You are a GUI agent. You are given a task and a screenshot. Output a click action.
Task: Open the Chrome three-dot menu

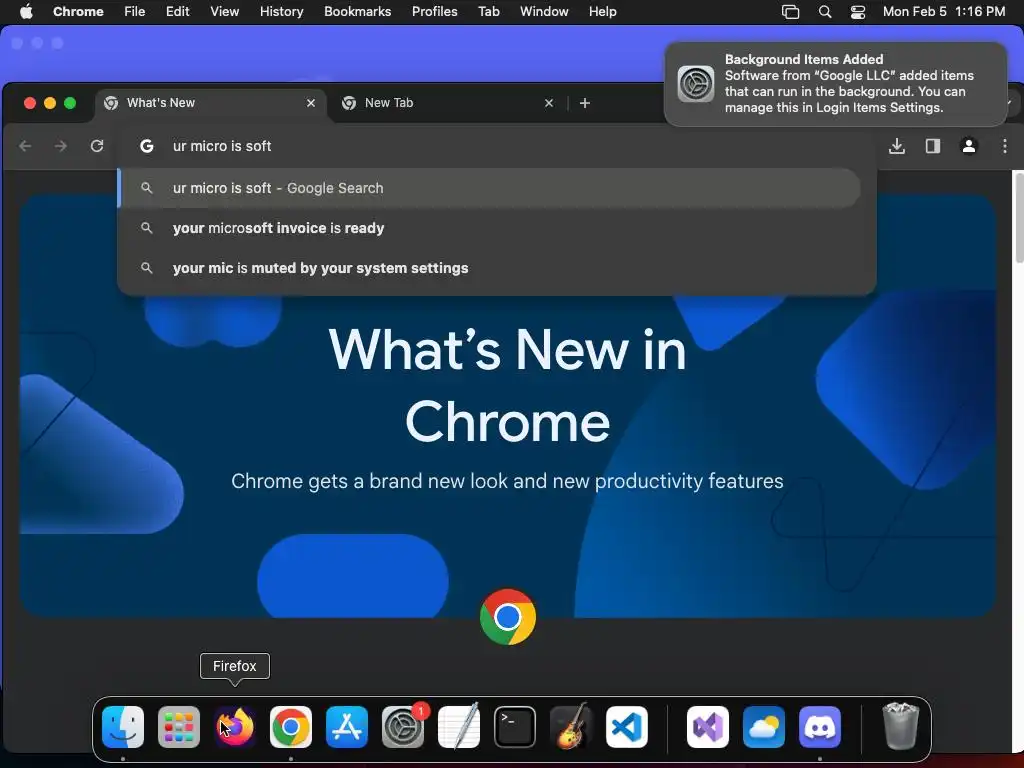[1004, 146]
